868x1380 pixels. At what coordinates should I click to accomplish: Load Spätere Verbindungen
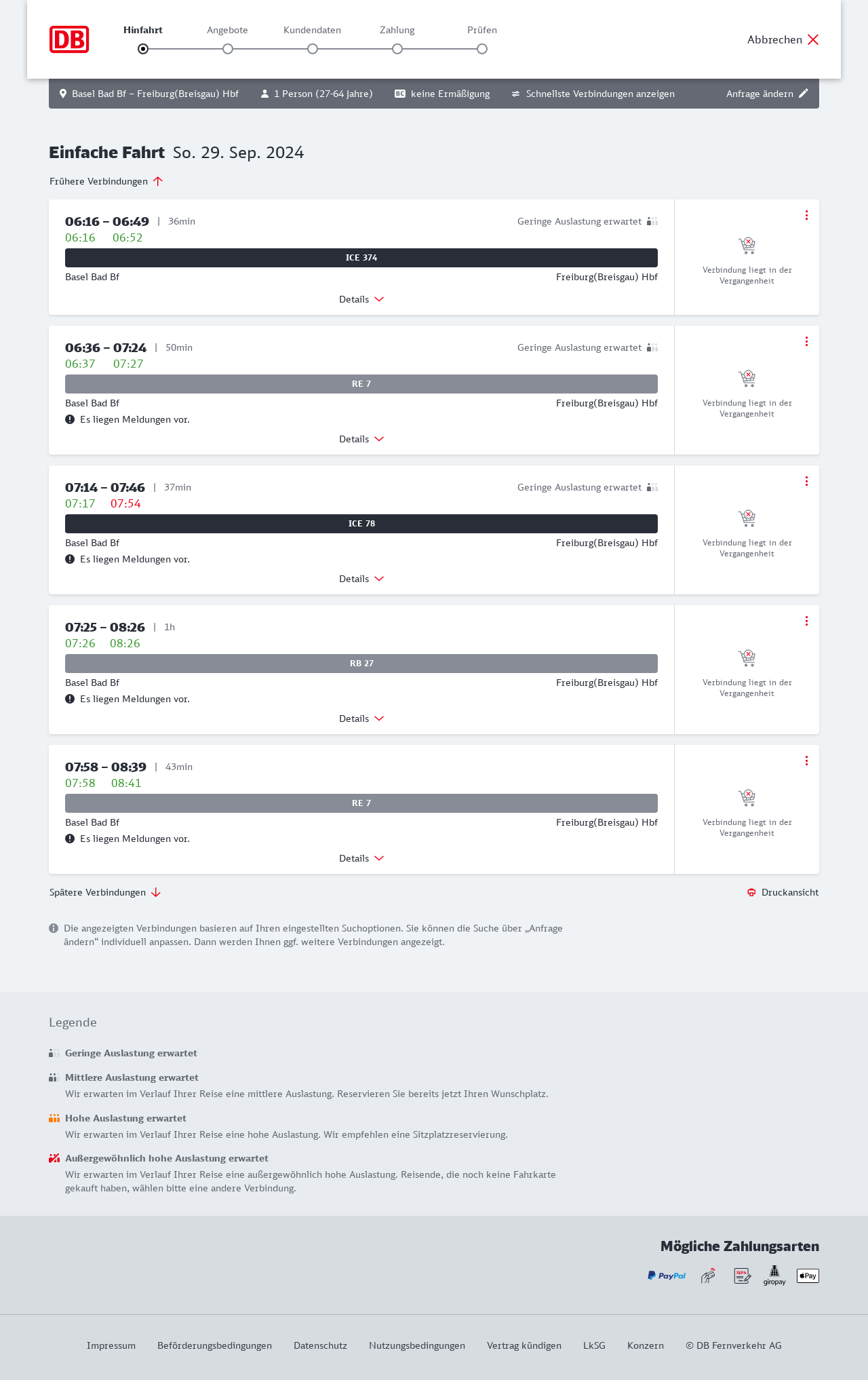point(105,892)
